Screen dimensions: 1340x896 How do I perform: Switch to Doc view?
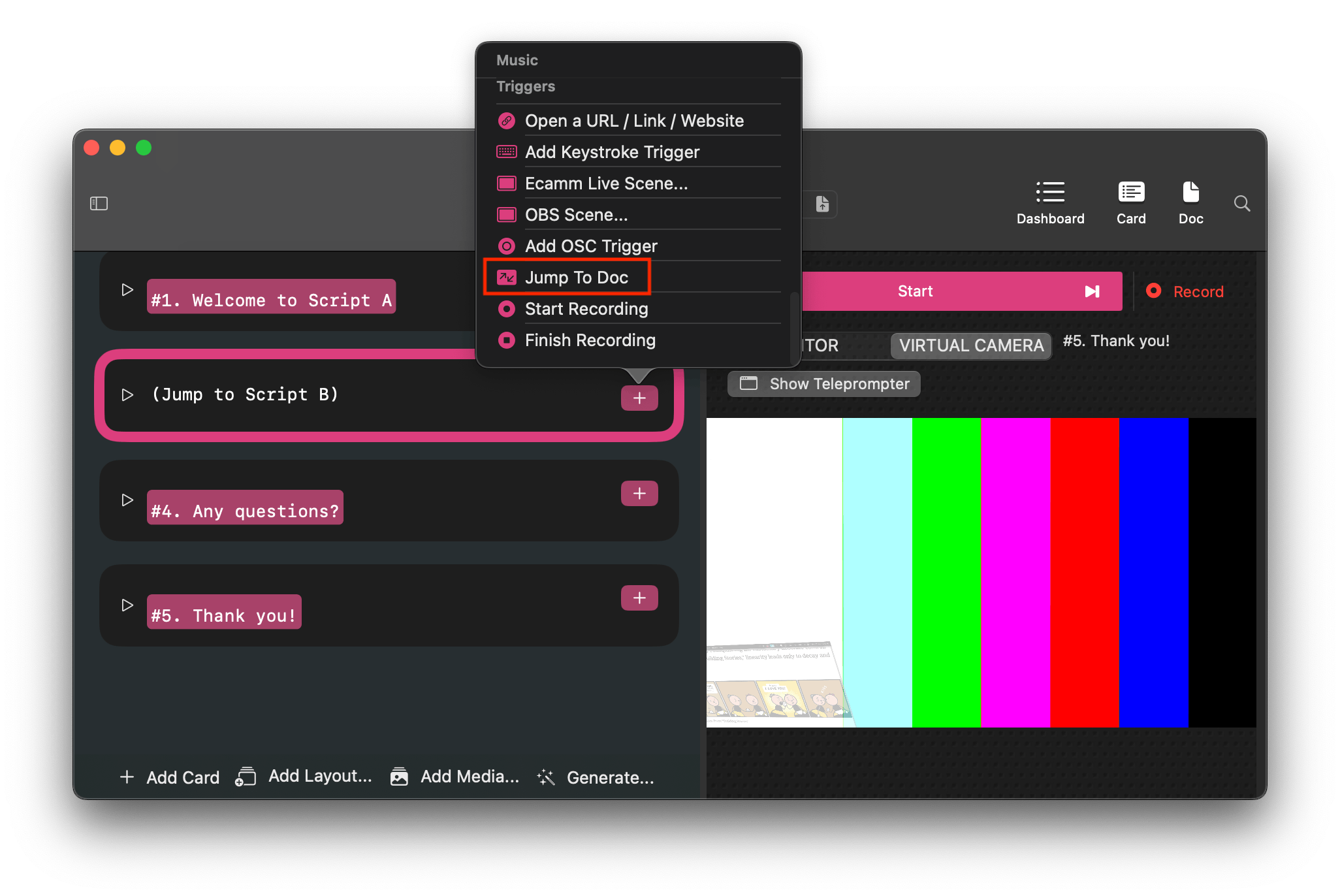click(1190, 203)
